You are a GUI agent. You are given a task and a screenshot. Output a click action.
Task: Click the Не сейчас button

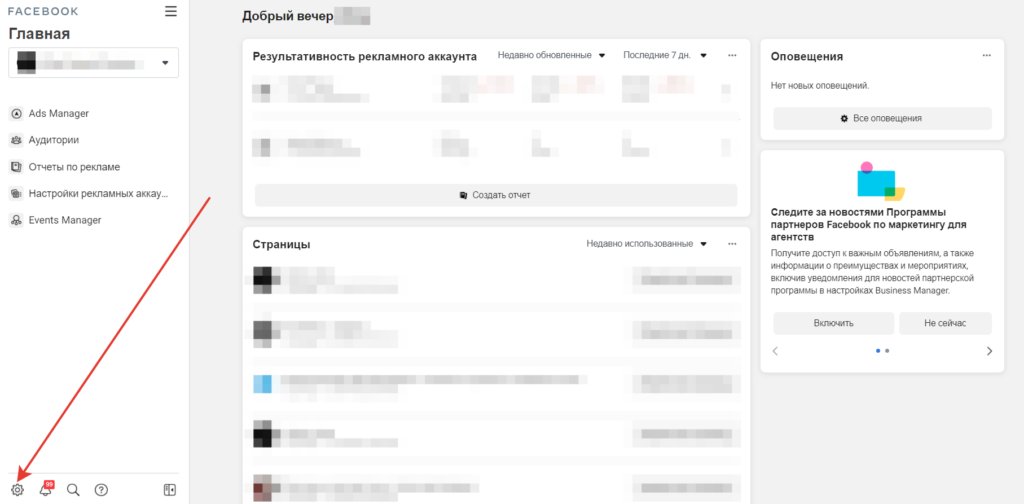[x=945, y=323]
